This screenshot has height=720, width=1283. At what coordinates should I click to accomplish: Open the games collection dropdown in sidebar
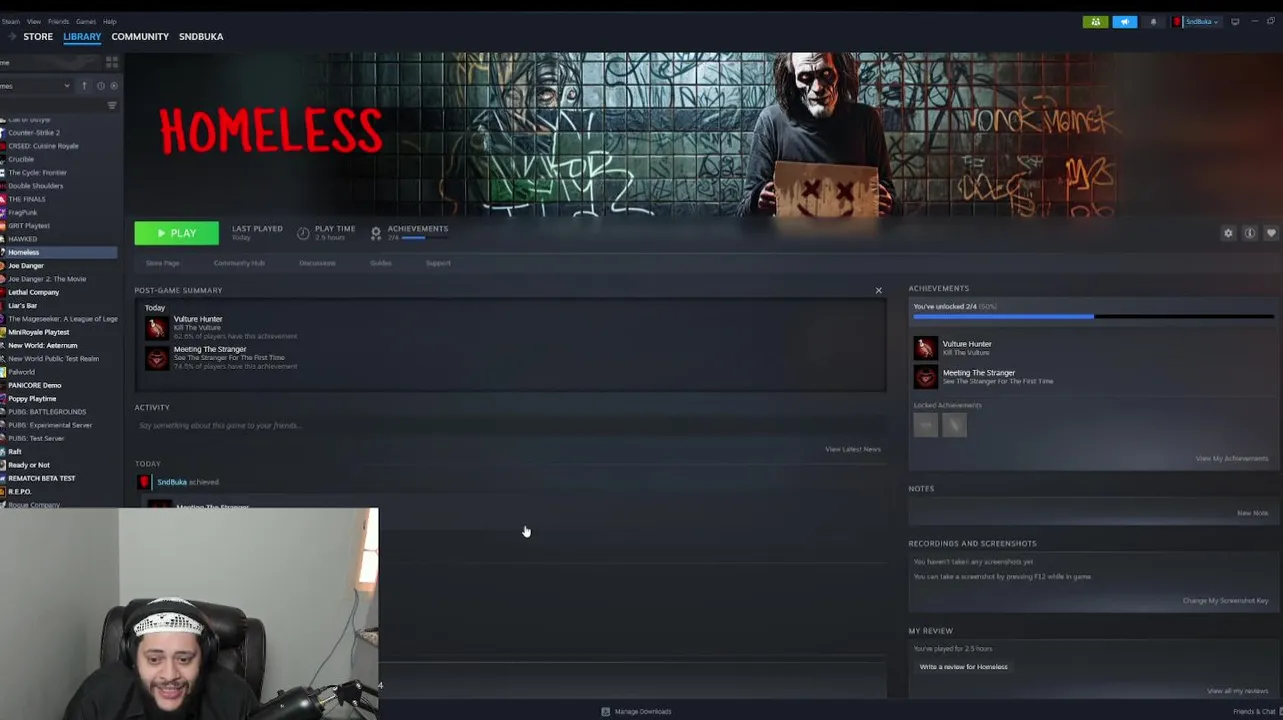[36, 86]
